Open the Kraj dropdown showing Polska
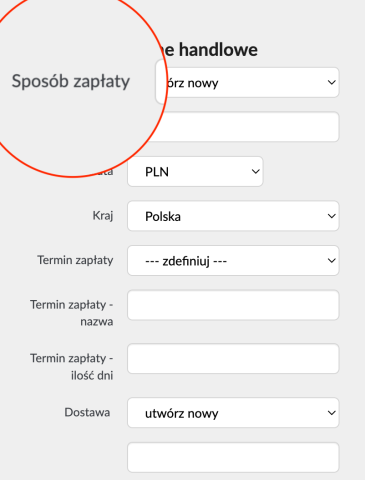Image resolution: width=365 pixels, height=480 pixels. click(x=233, y=216)
